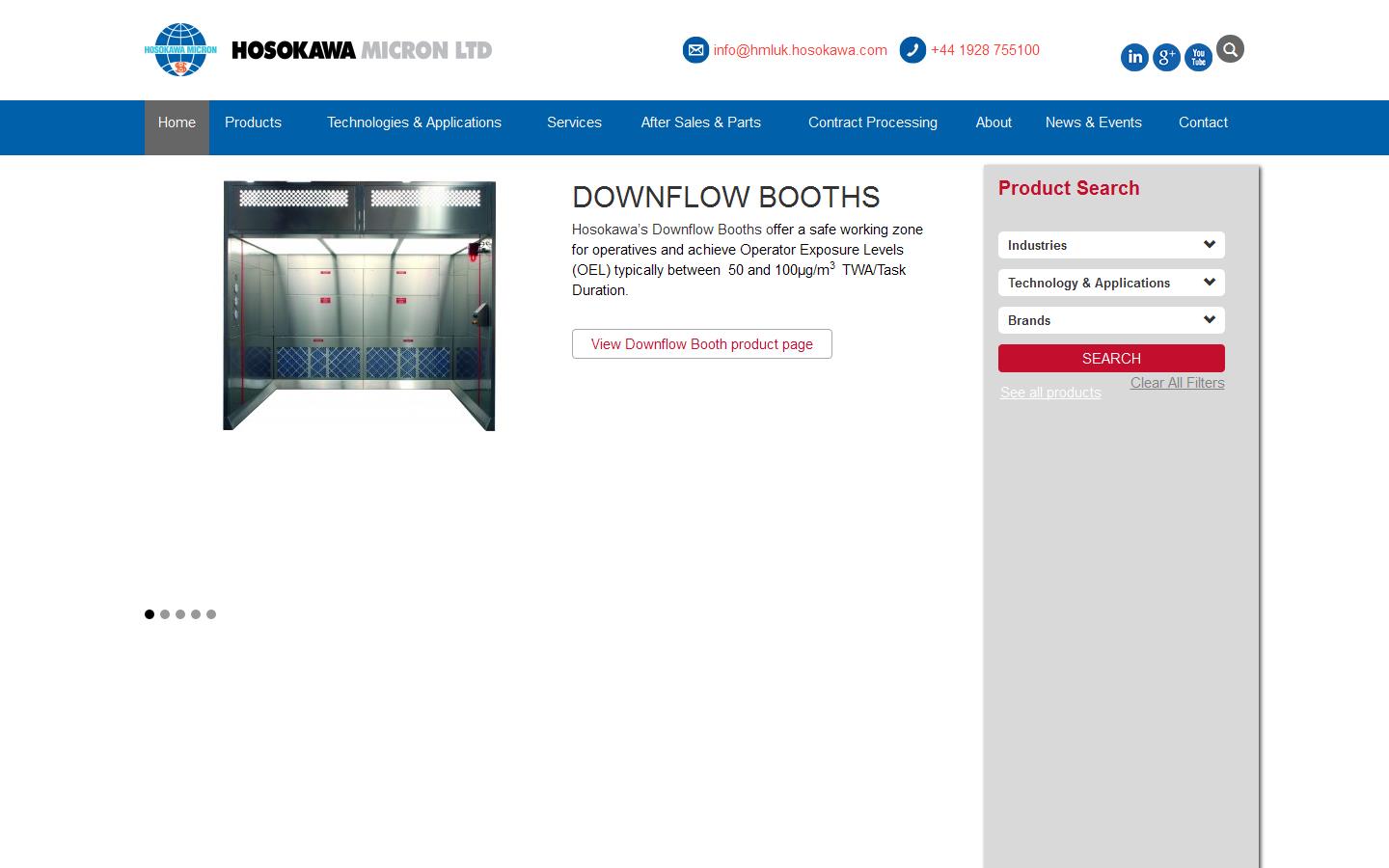Click the Clear All Filters link
Image resolution: width=1389 pixels, height=868 pixels.
point(1177,383)
